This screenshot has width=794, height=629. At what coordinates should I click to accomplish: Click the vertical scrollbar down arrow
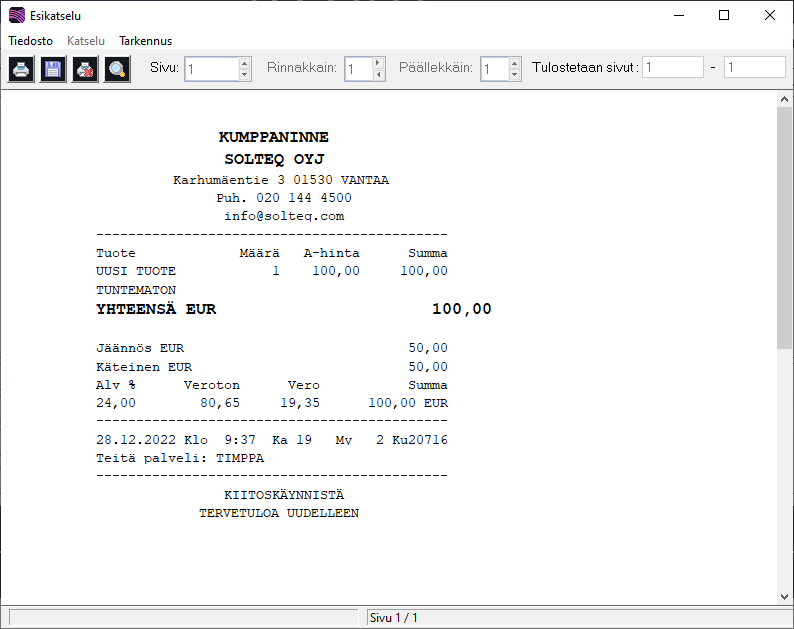(x=784, y=597)
